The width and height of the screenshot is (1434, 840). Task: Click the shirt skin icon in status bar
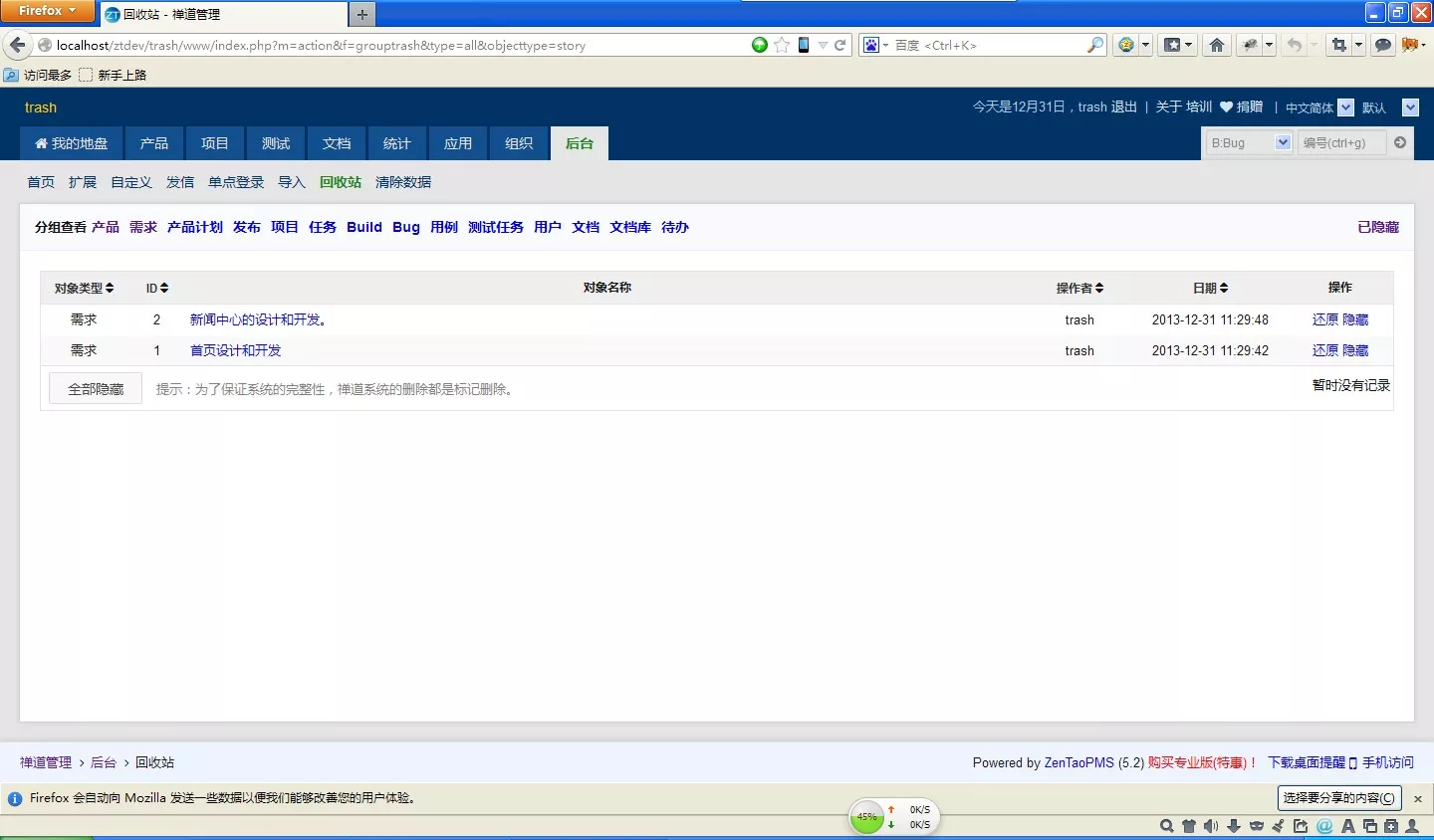1189,826
